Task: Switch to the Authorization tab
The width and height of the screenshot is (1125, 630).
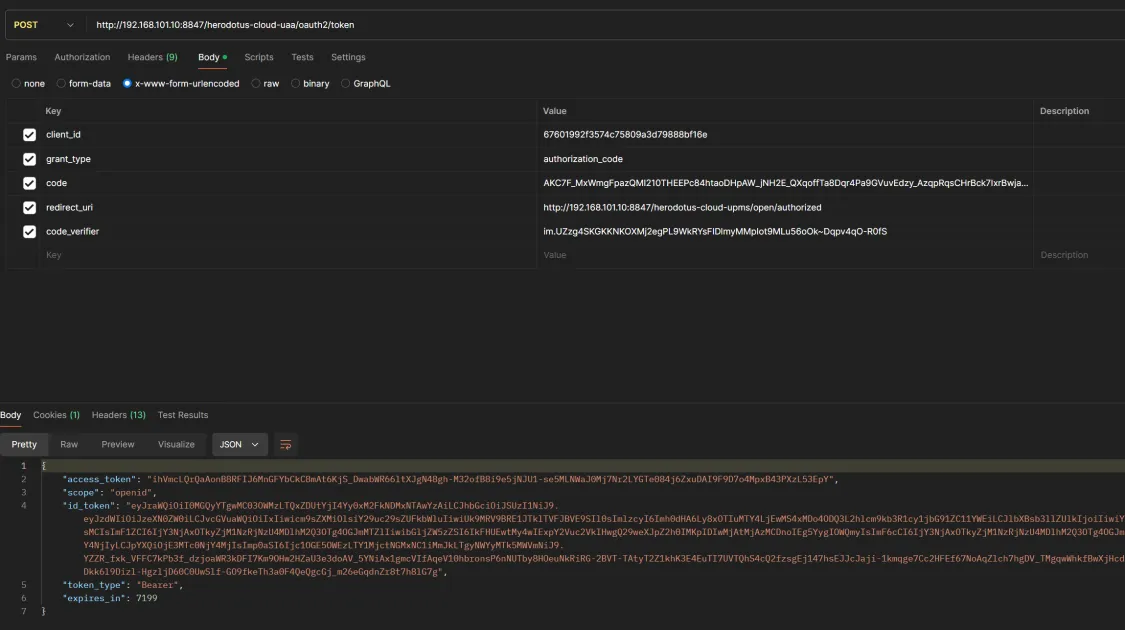Action: click(x=82, y=57)
